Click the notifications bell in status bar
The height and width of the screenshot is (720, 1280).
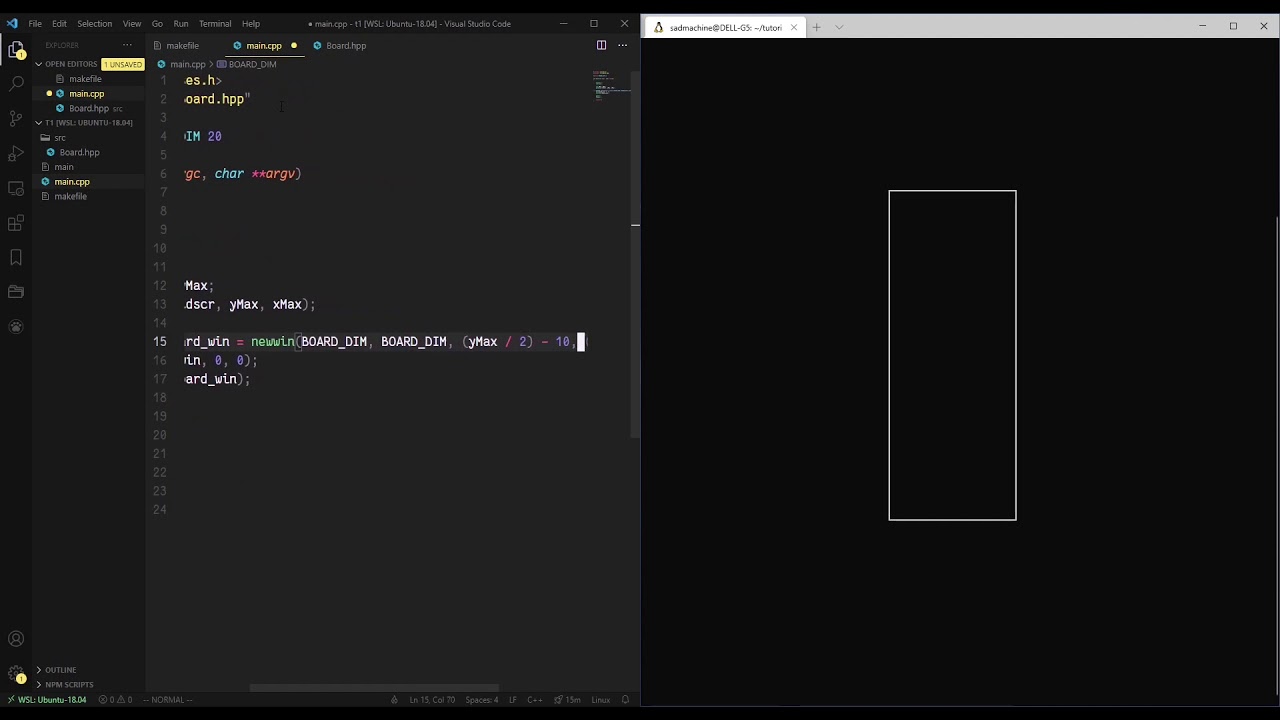pos(625,700)
